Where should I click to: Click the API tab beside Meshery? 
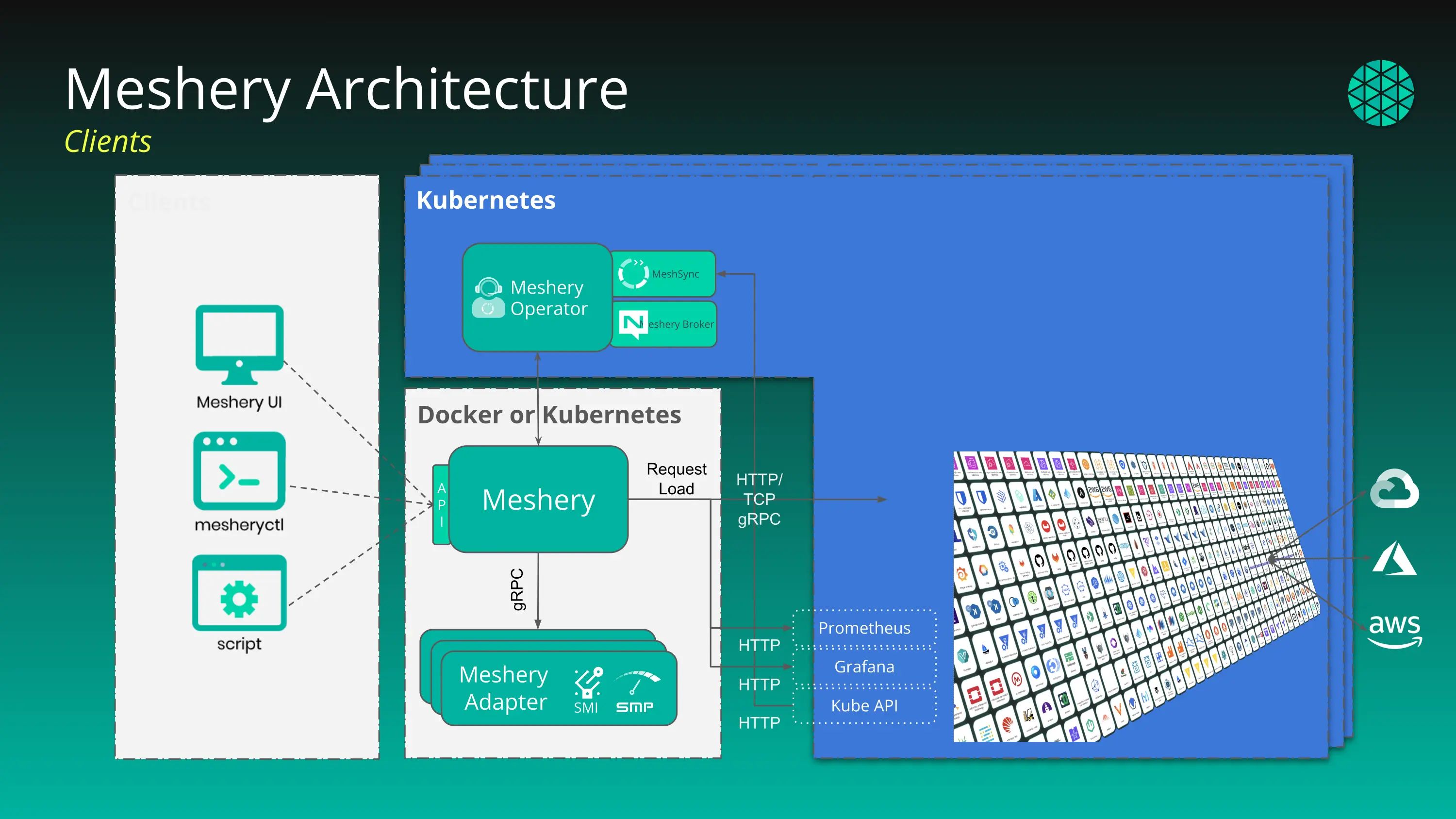(441, 505)
